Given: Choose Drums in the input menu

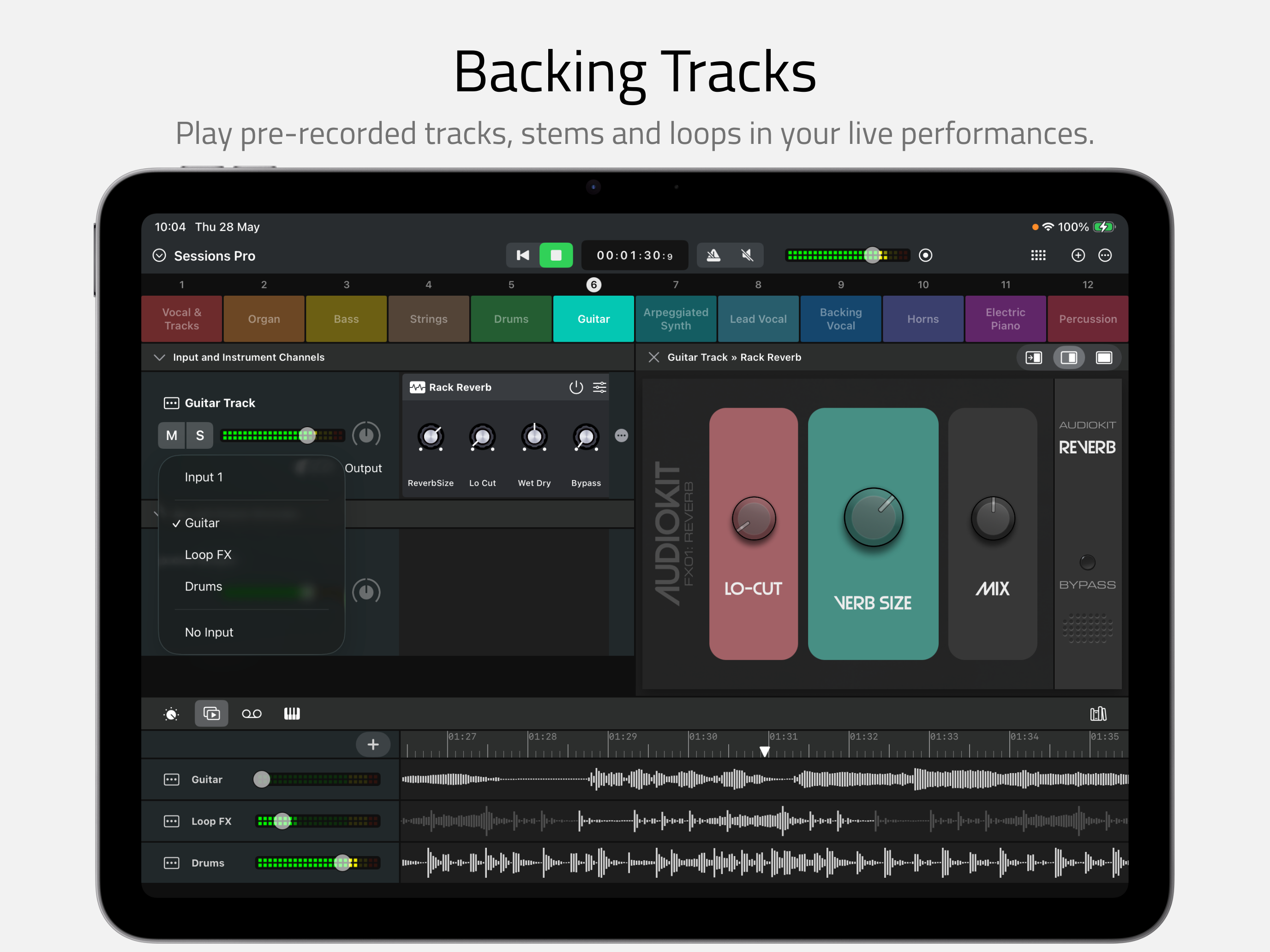Looking at the screenshot, I should point(252,587).
